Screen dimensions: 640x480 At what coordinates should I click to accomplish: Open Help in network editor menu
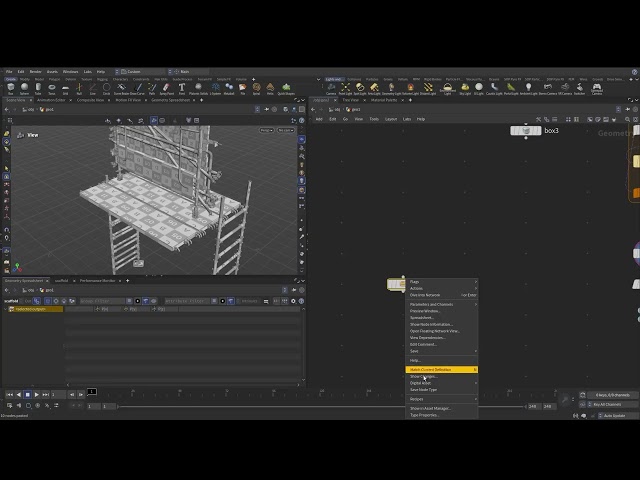coord(421,119)
